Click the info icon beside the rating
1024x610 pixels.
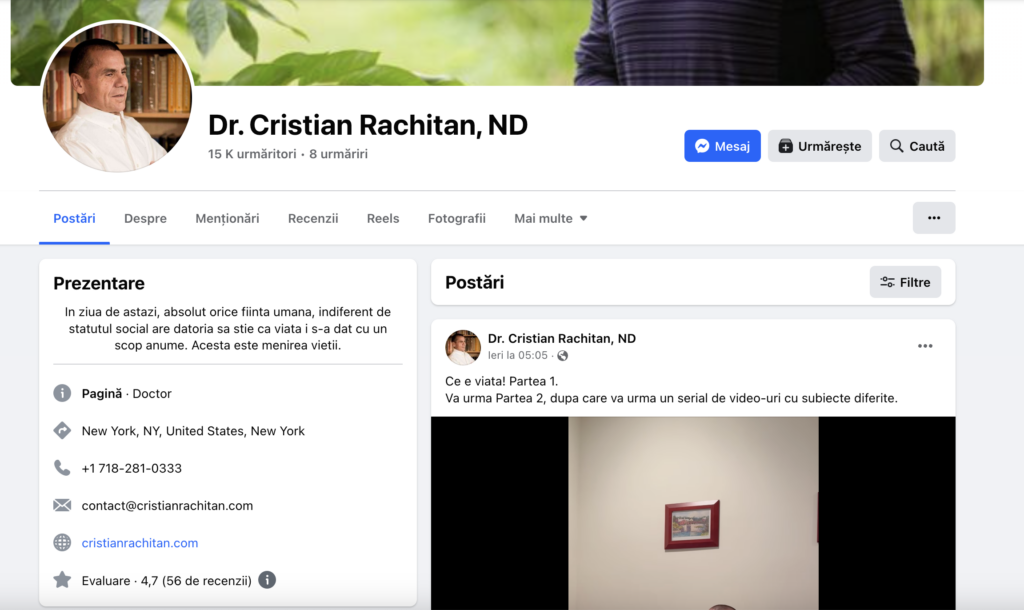(x=267, y=580)
